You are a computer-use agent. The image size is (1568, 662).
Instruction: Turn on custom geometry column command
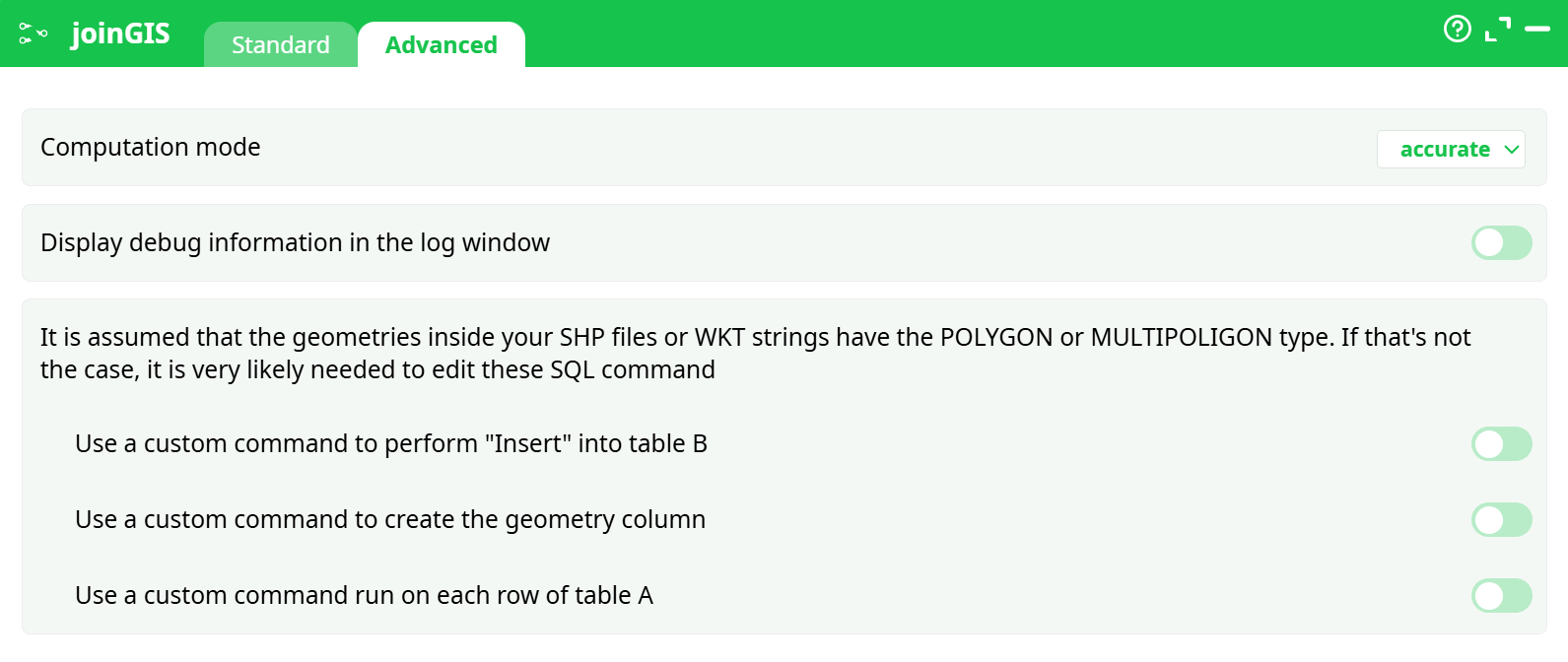tap(1501, 520)
